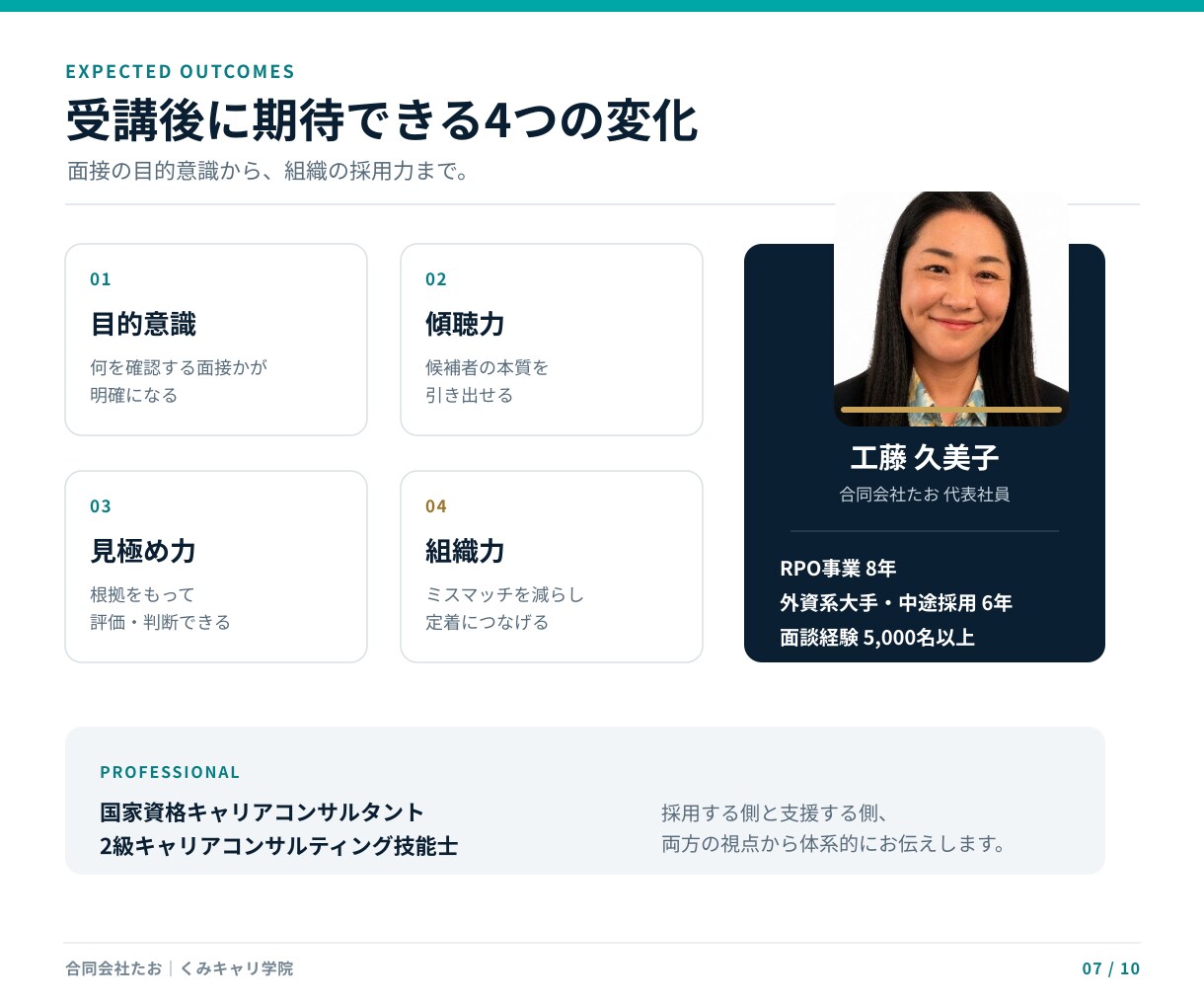Click the 評価・判断できる line
The height and width of the screenshot is (1003, 1204).
(160, 622)
